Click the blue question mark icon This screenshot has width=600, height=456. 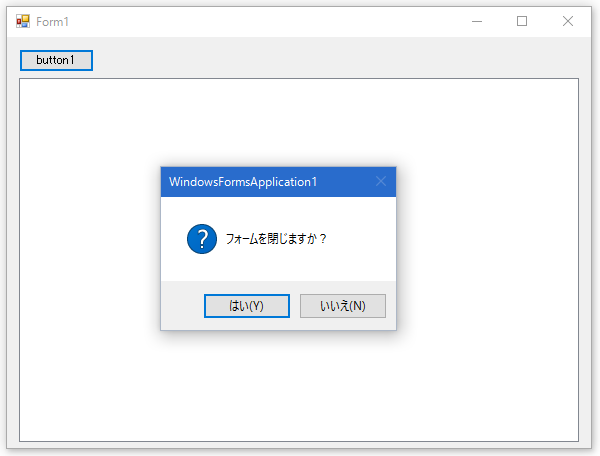[202, 239]
